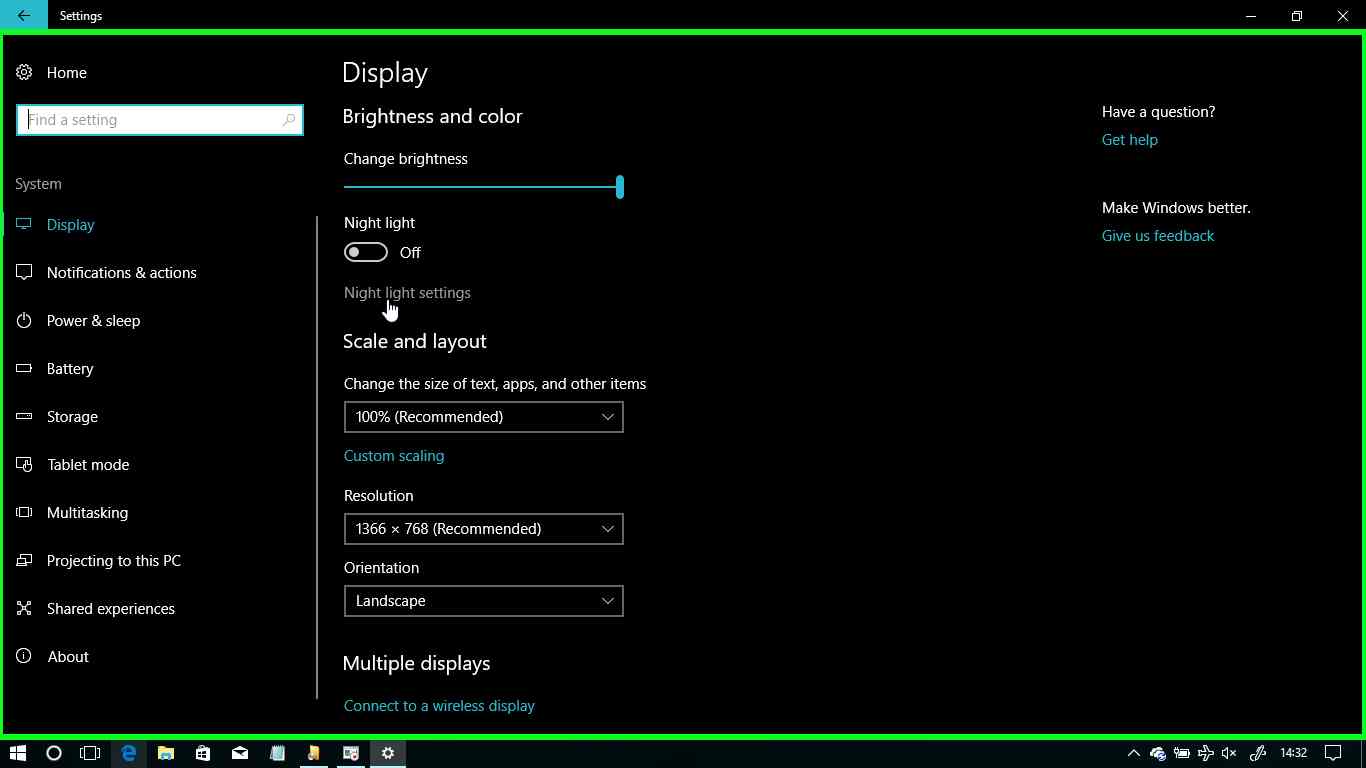
Task: Click the Brightness and color heading
Action: pyautogui.click(x=433, y=116)
